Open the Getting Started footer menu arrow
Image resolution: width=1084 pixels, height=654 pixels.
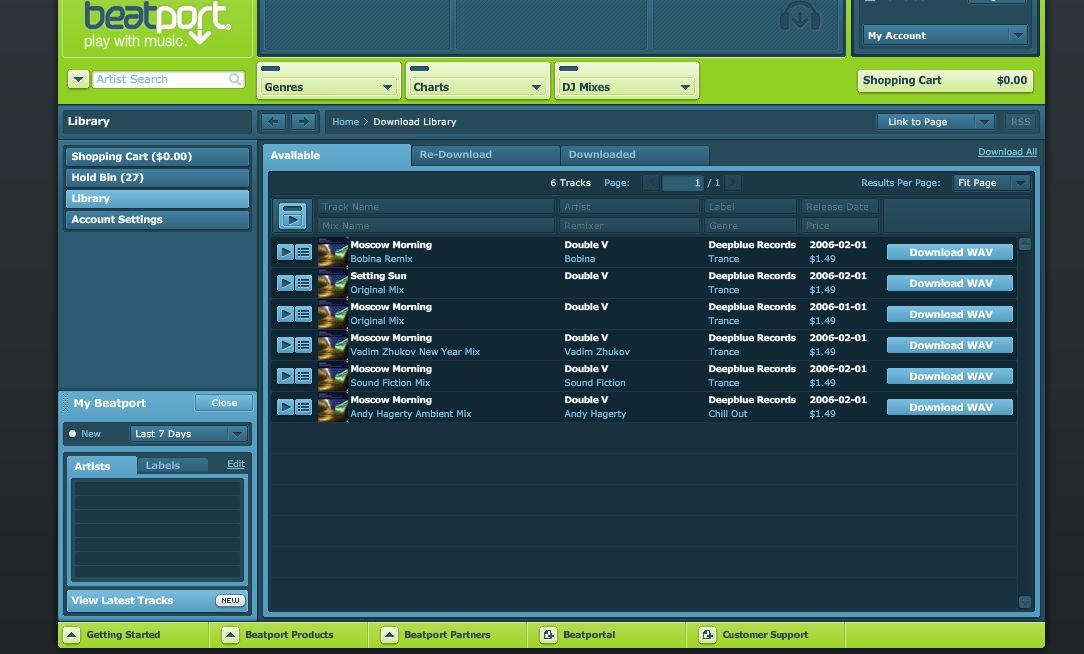click(x=71, y=635)
